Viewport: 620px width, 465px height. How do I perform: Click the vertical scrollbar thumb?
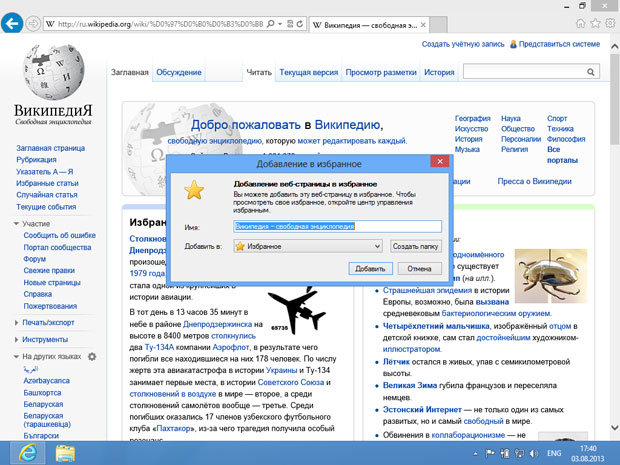coord(614,99)
